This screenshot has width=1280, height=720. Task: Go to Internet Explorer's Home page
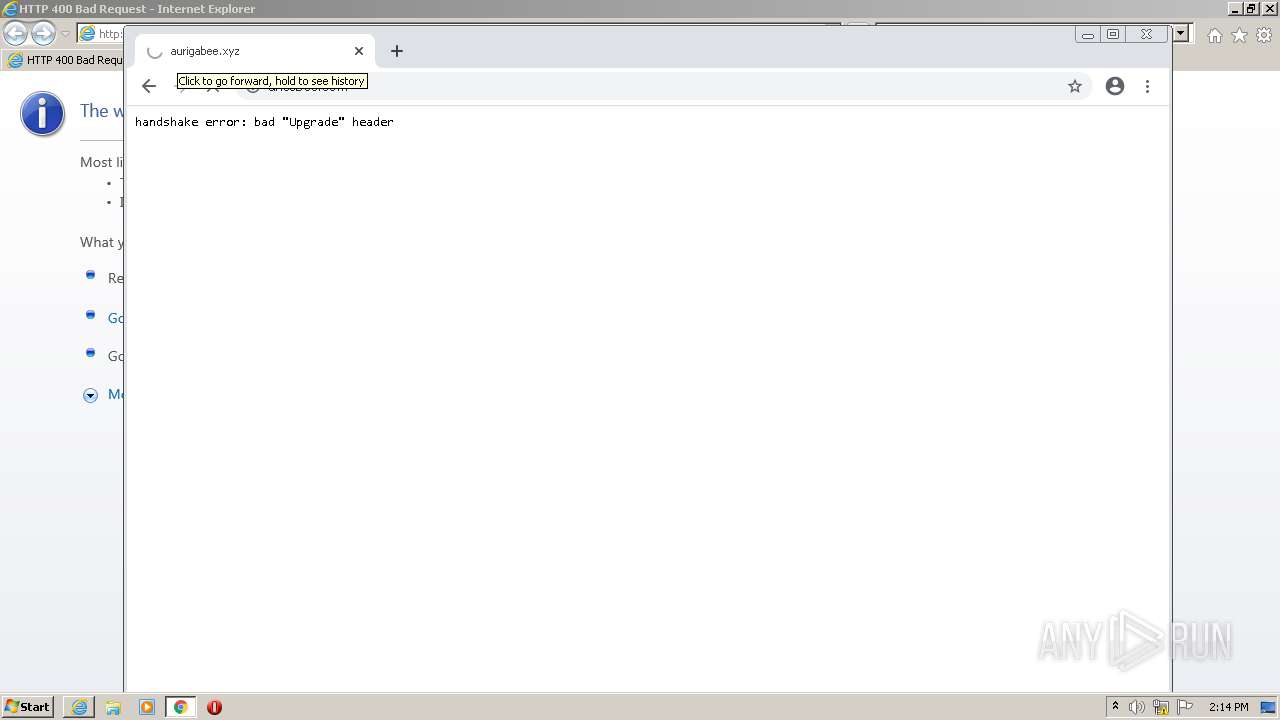coord(1214,35)
